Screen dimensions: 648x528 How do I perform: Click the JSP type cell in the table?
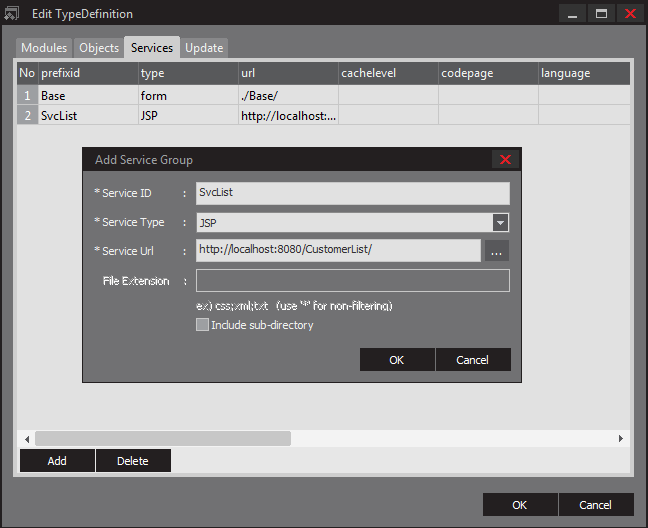point(188,115)
